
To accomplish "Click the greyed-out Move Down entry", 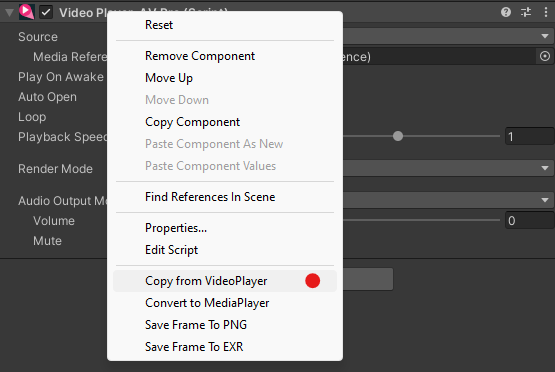I will (x=225, y=100).
